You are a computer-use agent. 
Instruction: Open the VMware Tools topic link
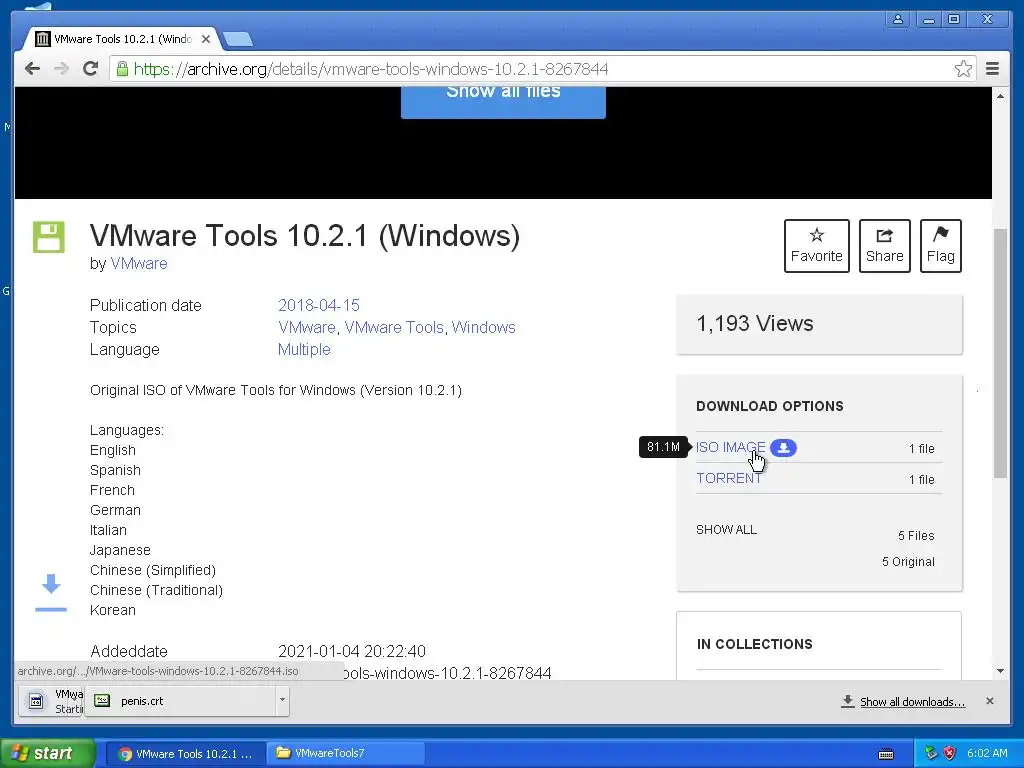[x=394, y=327]
